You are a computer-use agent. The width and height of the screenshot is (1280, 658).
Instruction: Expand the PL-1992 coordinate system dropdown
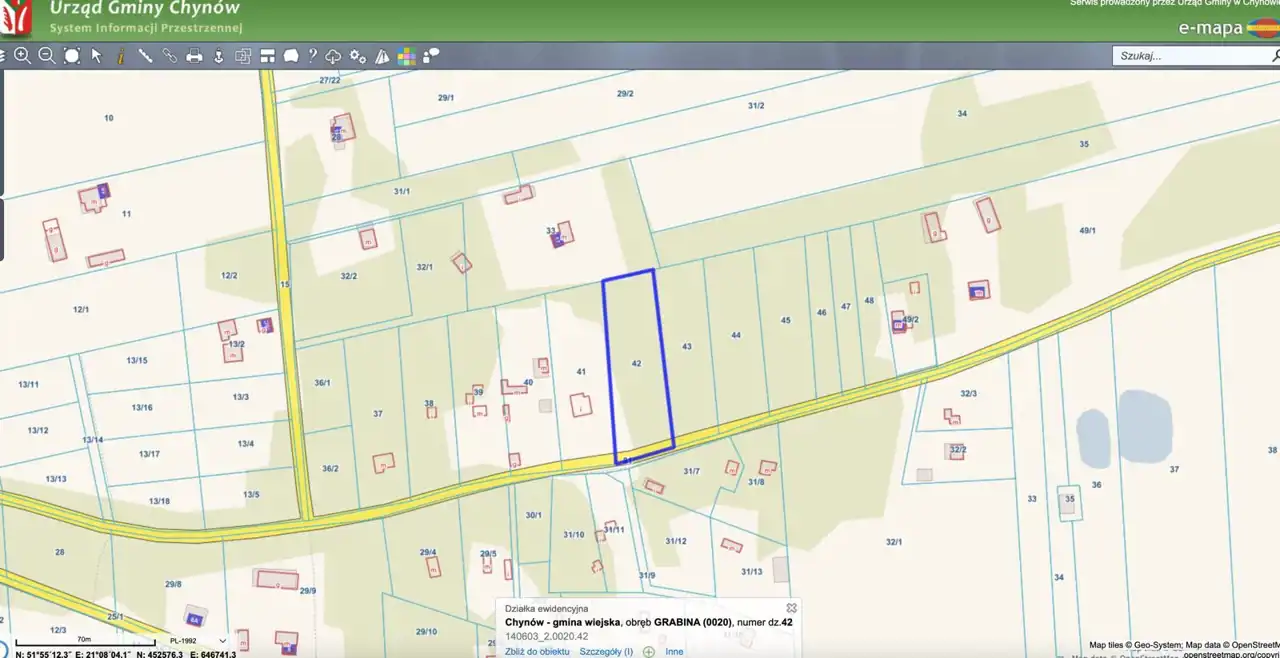point(222,641)
